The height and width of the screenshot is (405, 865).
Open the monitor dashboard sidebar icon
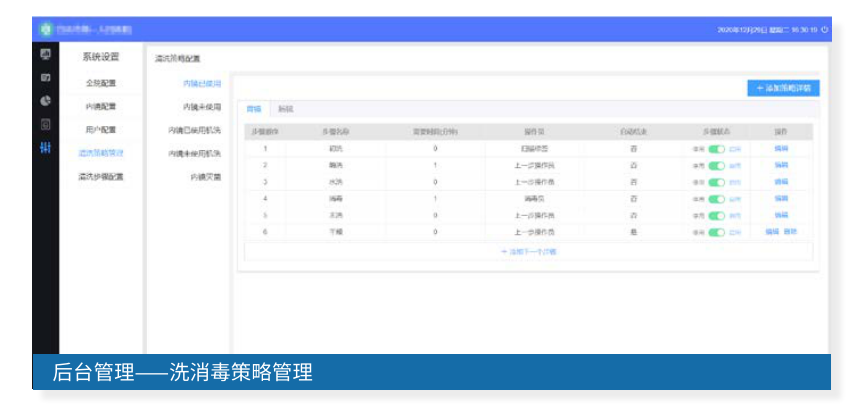point(46,54)
